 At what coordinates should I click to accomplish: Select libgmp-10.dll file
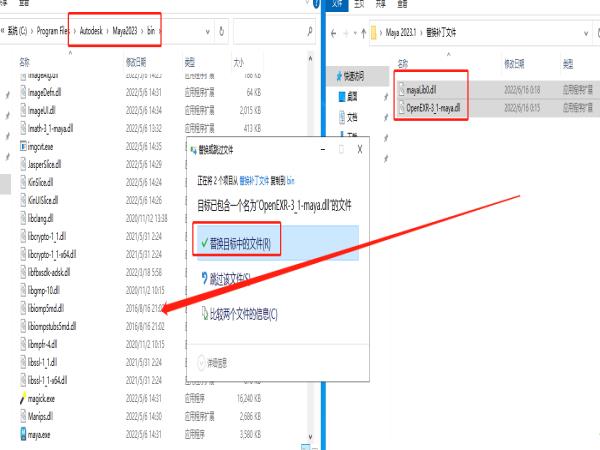point(43,290)
